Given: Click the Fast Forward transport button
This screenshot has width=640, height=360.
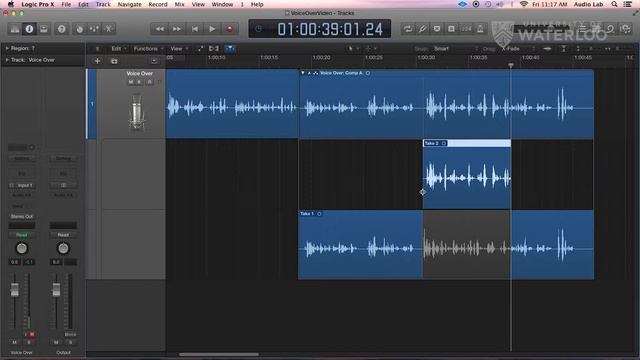Looking at the screenshot, I should click(x=177, y=29).
